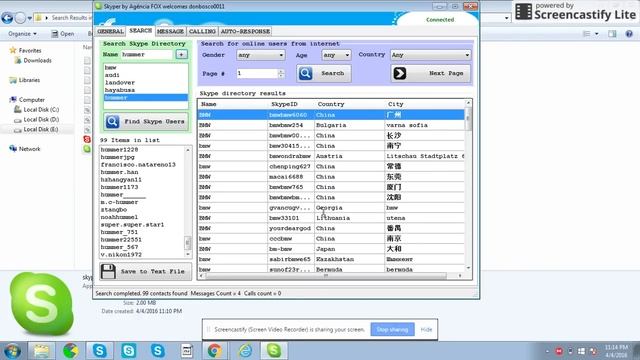Click the items list vertical scrollbar
The height and width of the screenshot is (360, 640).
[188, 202]
